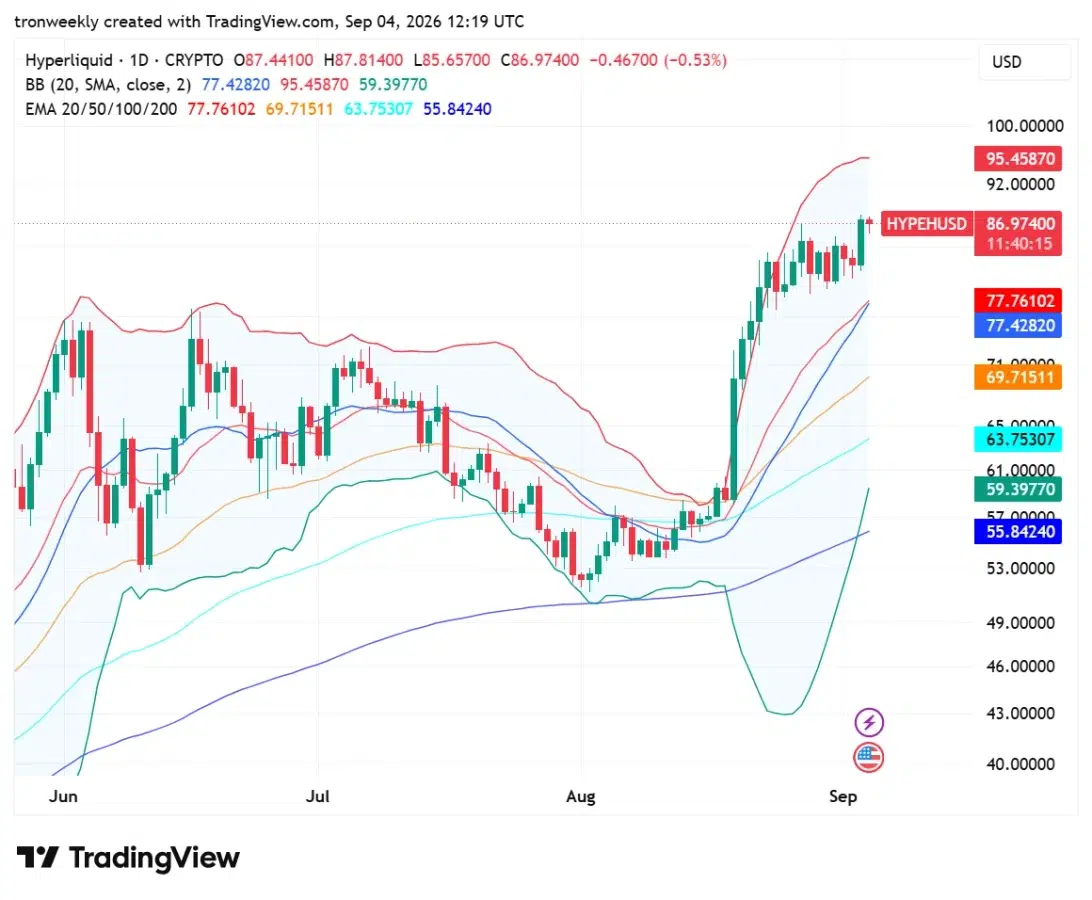
Task: Click the cyan EMA value 63.75307 in legend
Action: coord(378,109)
